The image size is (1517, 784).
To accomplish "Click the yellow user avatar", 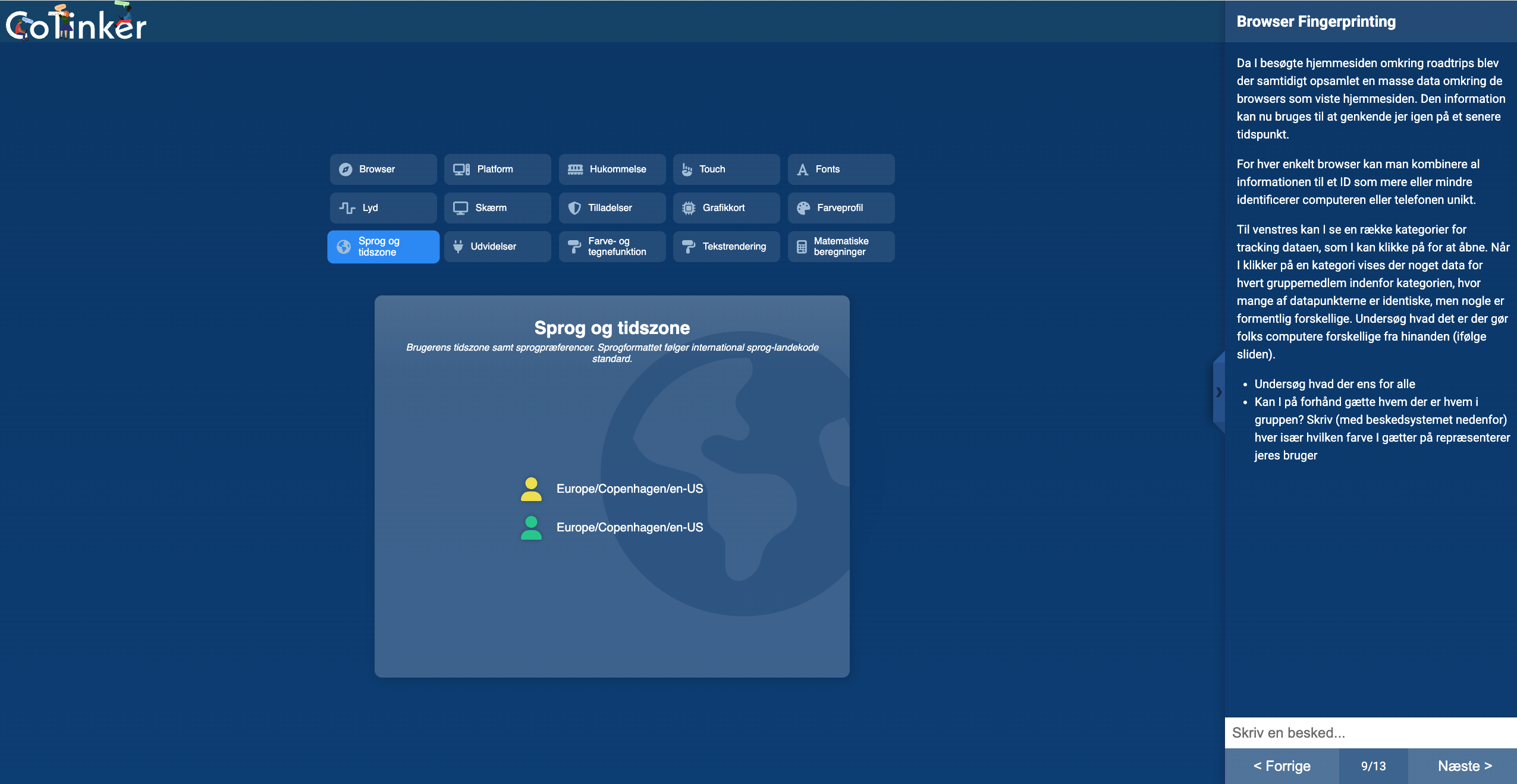I will pos(531,489).
